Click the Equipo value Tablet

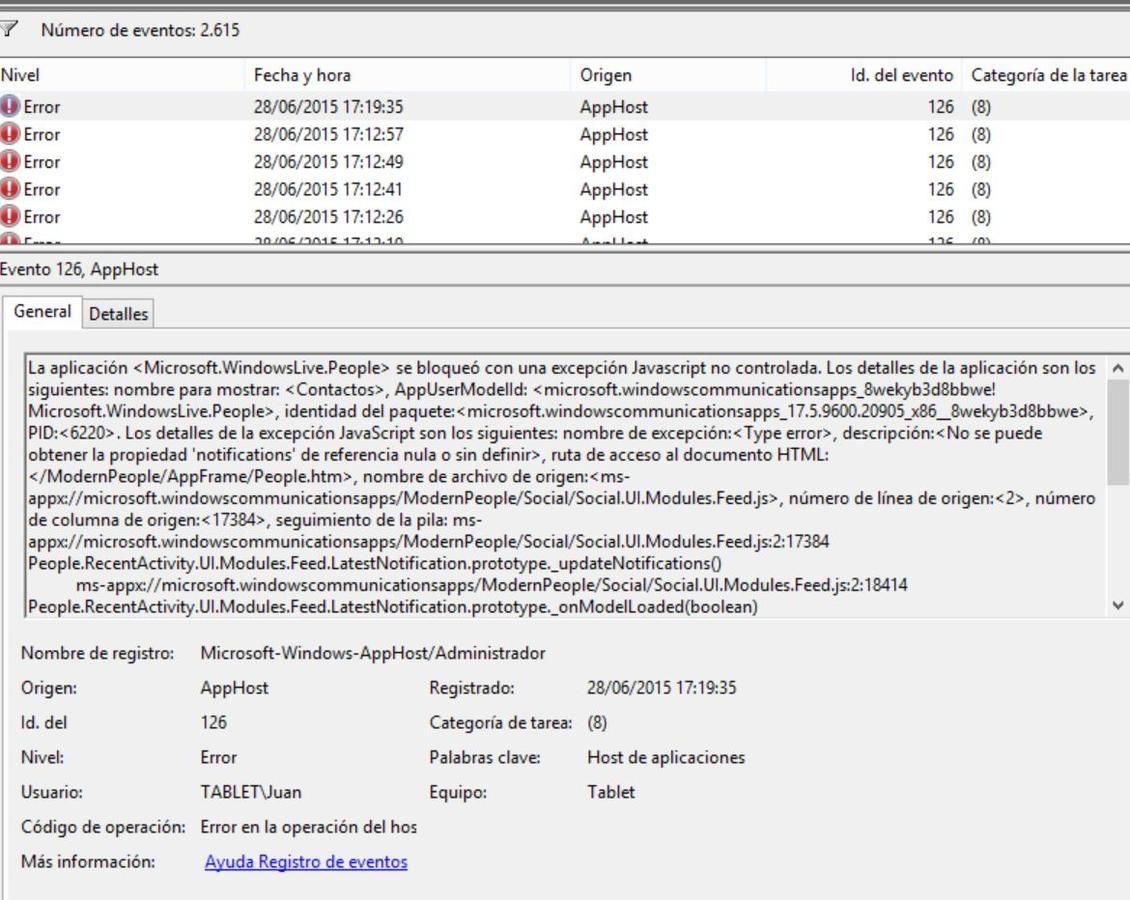(x=611, y=792)
